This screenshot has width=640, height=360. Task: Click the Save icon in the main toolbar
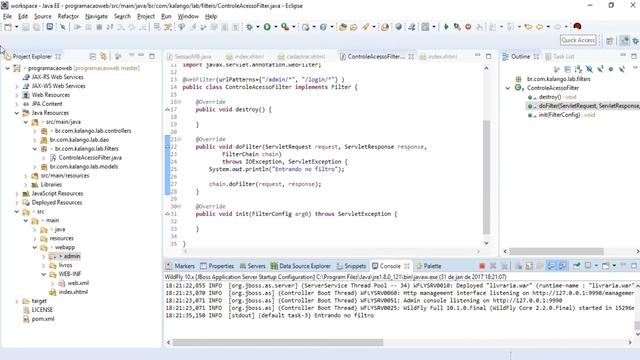click(25, 27)
